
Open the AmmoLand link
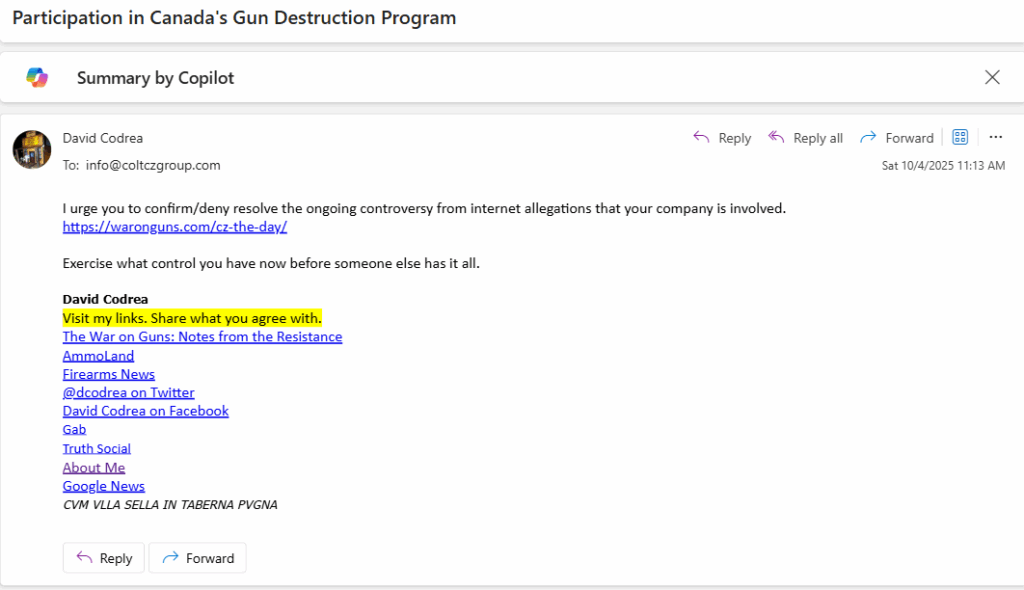98,356
